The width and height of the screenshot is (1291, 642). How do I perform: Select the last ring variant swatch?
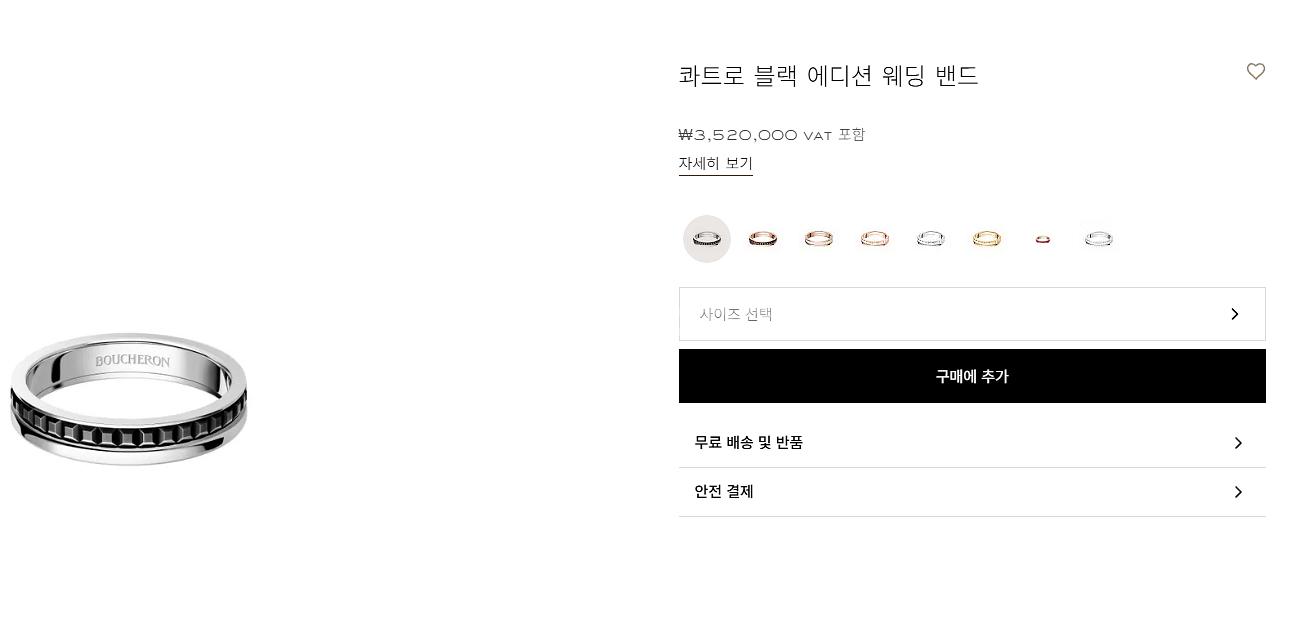1099,239
